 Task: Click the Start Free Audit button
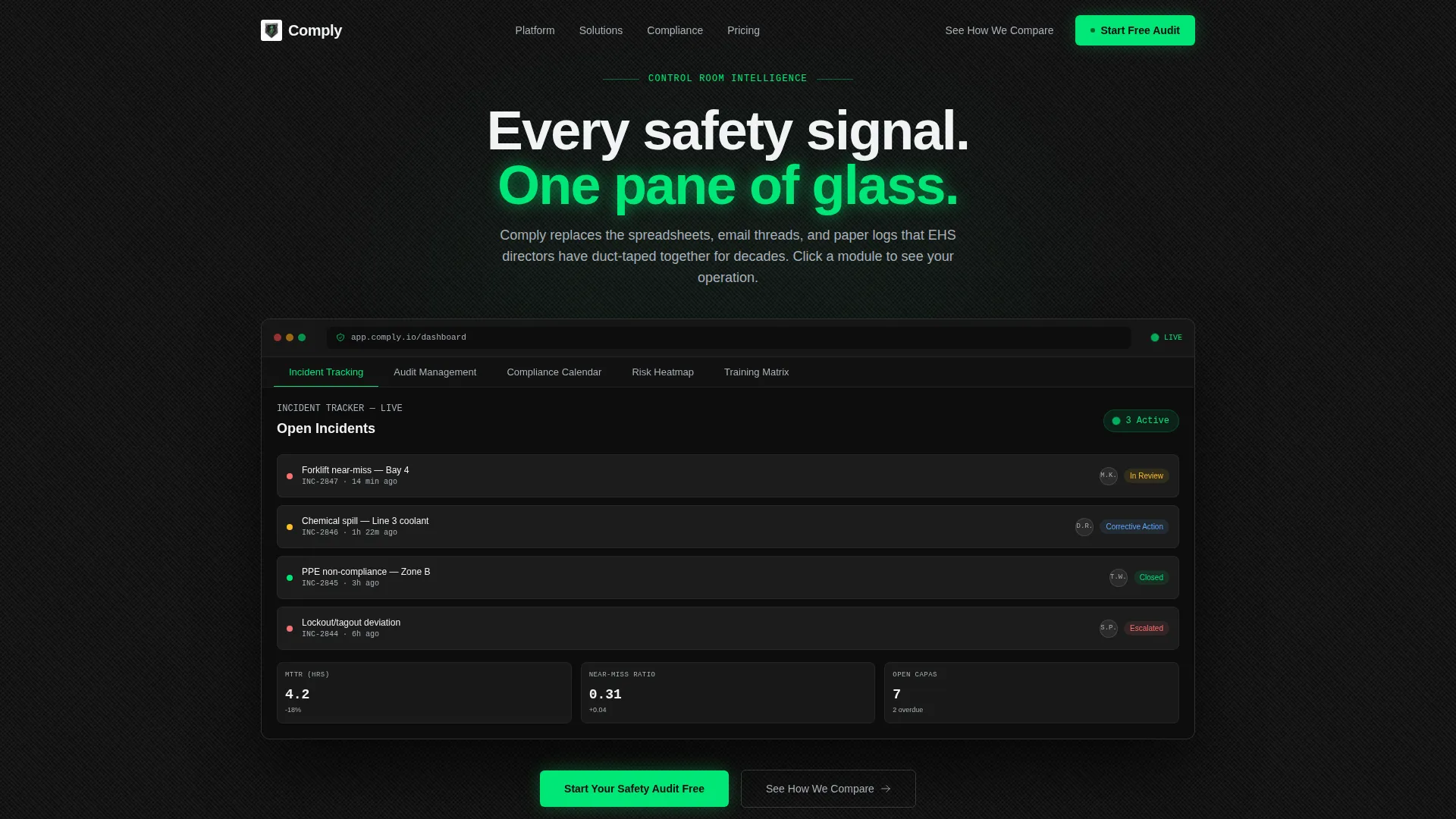(1134, 30)
